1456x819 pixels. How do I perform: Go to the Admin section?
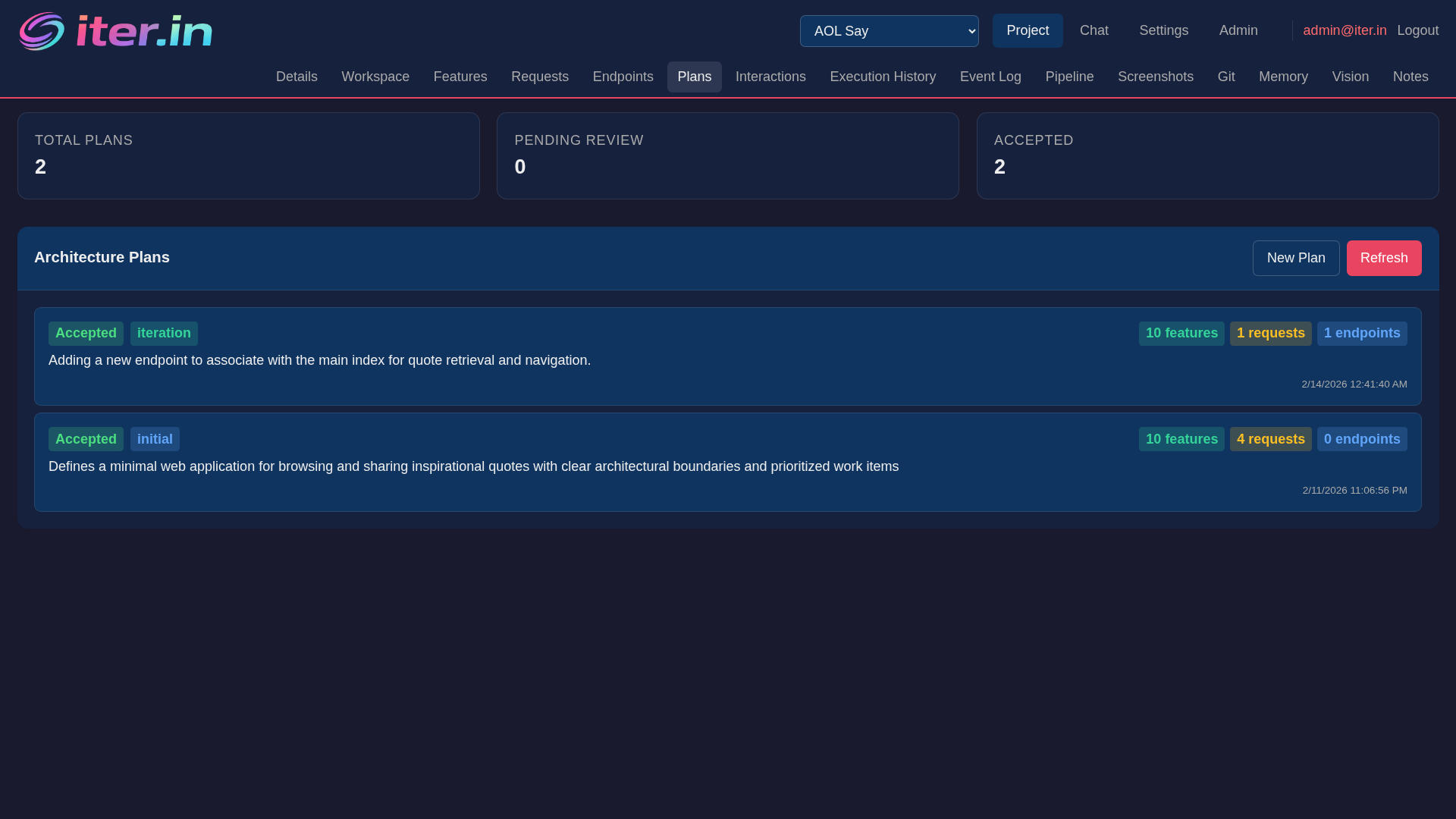pyautogui.click(x=1238, y=30)
